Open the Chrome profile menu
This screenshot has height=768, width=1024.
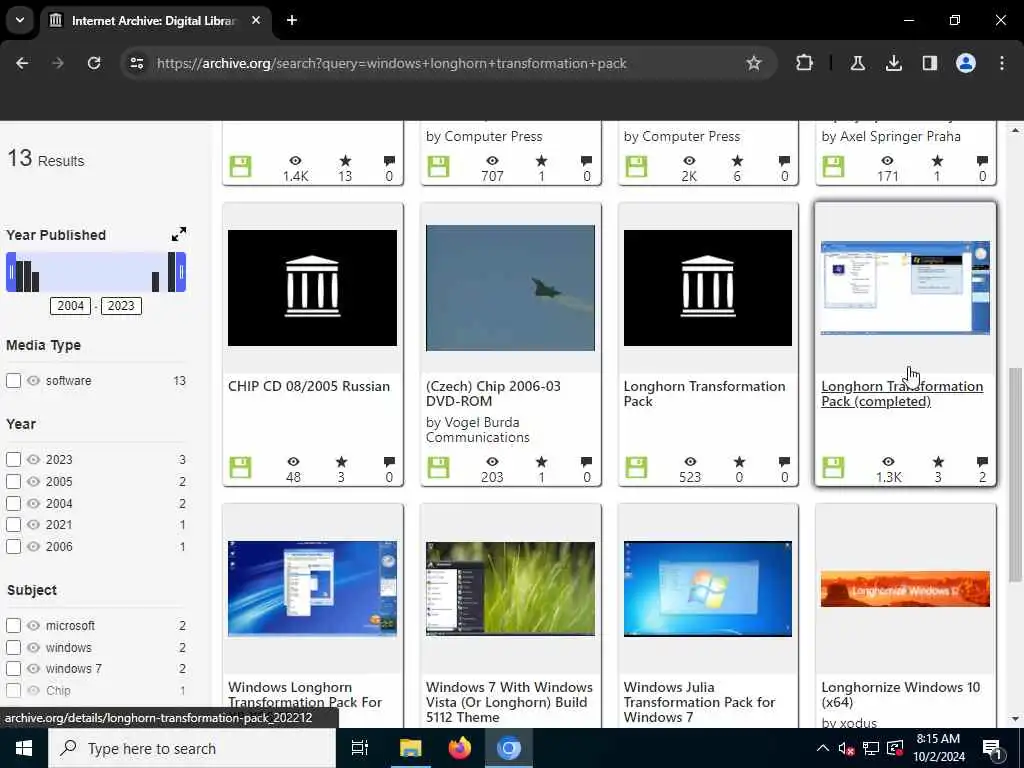tap(966, 63)
